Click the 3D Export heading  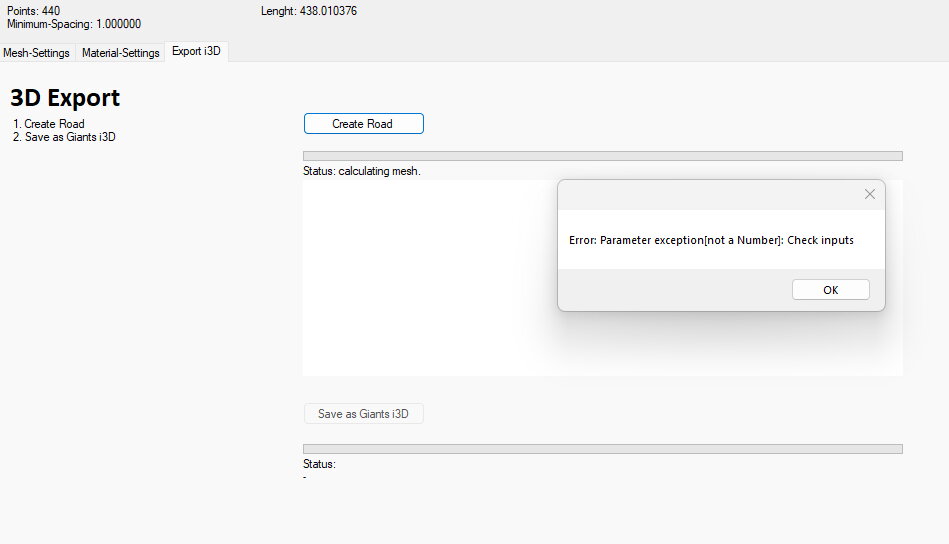[x=65, y=98]
